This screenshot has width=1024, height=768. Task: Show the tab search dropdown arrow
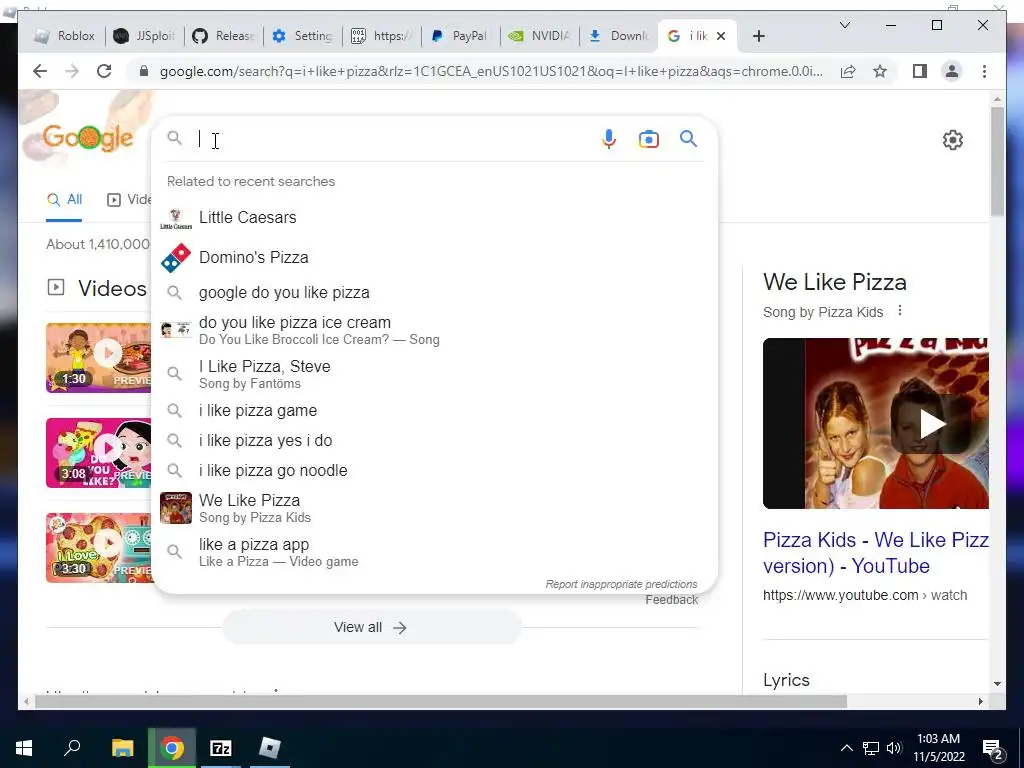844,25
